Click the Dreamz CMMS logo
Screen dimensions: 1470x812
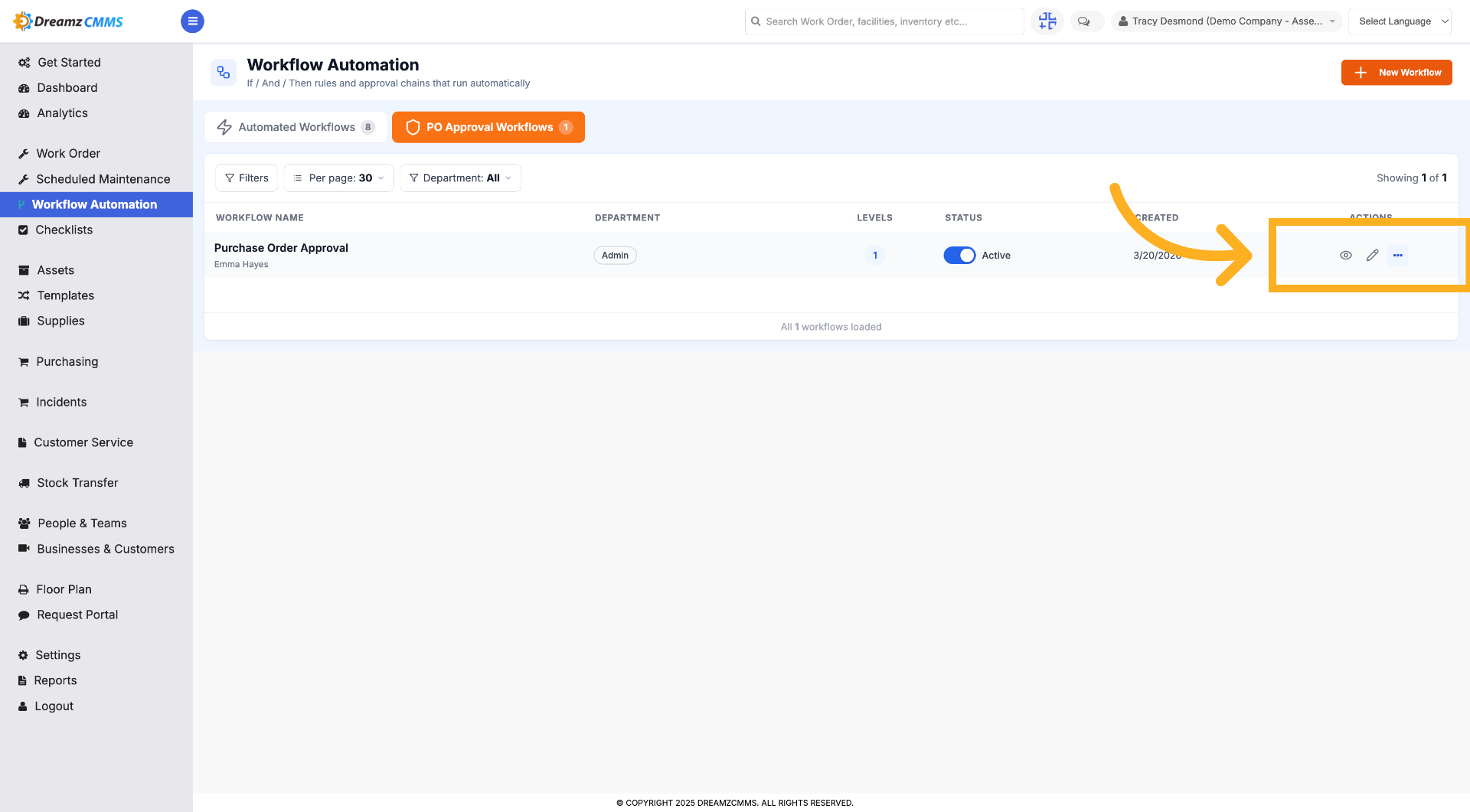[x=68, y=21]
